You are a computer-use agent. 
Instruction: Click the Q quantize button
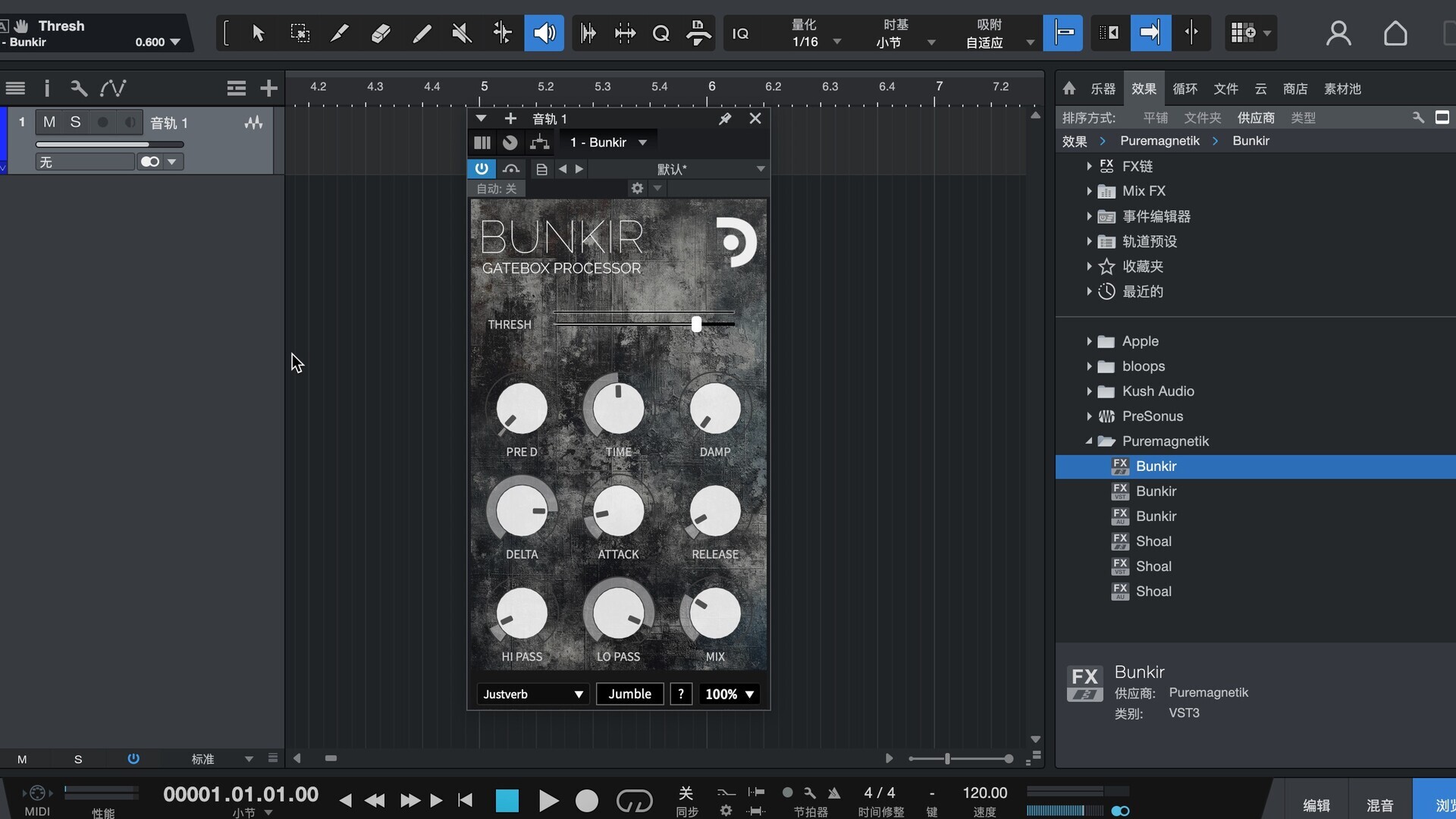pos(661,33)
